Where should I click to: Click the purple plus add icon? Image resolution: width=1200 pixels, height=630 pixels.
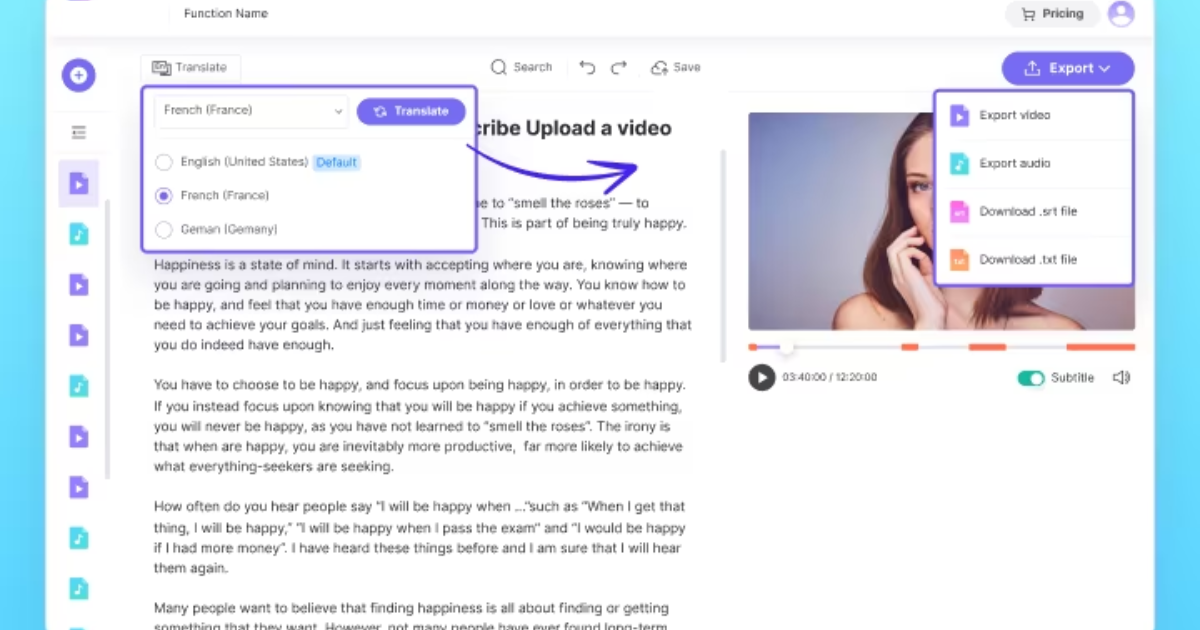79,75
